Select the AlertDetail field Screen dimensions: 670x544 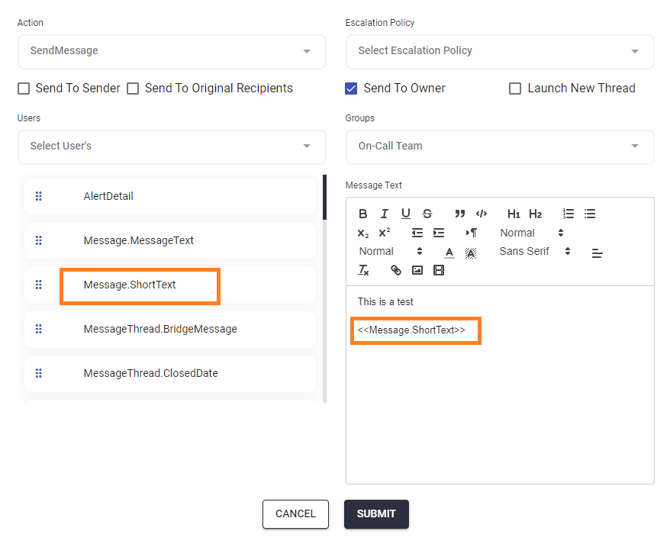click(x=170, y=197)
